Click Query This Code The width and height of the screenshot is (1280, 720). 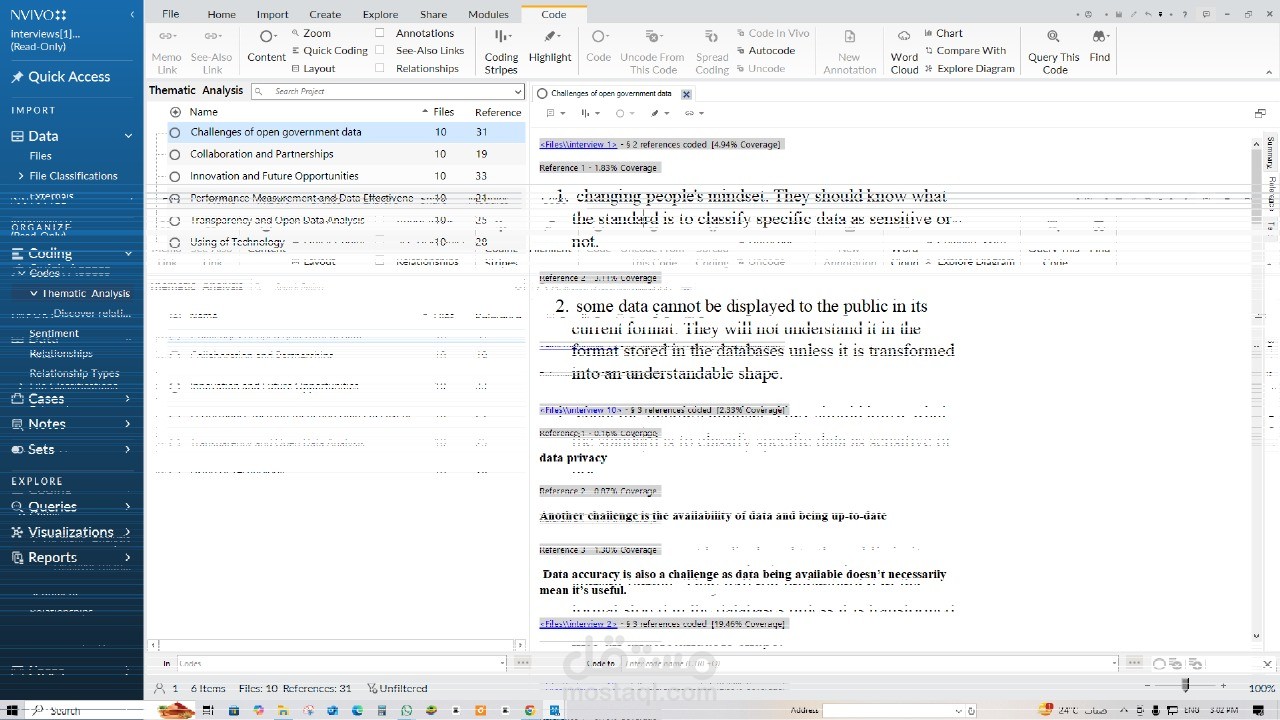(x=1054, y=52)
